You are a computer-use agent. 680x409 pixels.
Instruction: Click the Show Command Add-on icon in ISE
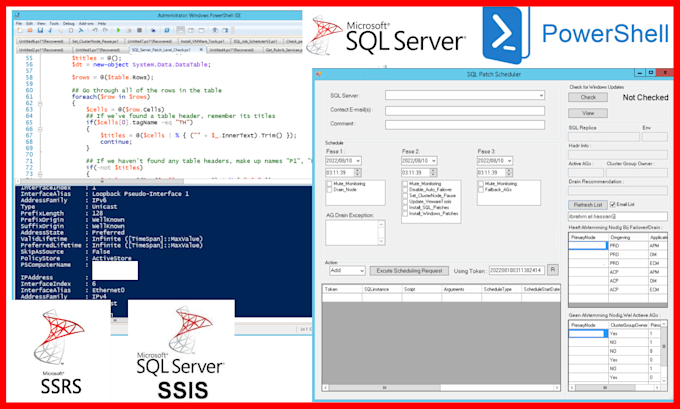225,30
